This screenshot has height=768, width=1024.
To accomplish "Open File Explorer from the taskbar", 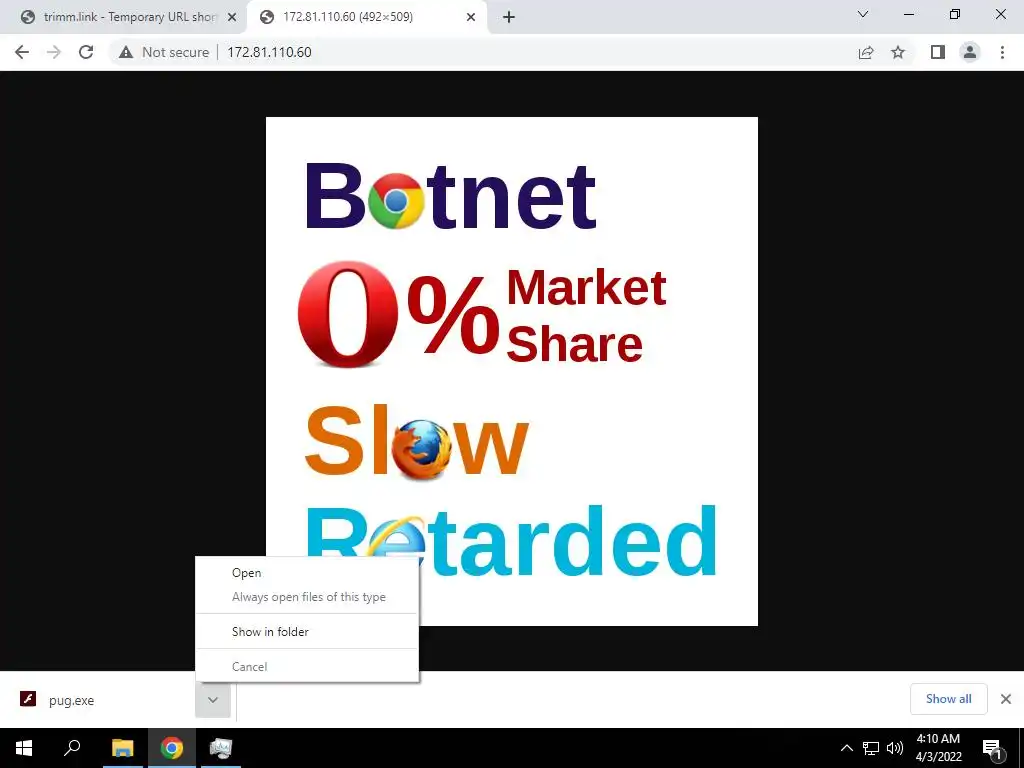I will tap(122, 748).
